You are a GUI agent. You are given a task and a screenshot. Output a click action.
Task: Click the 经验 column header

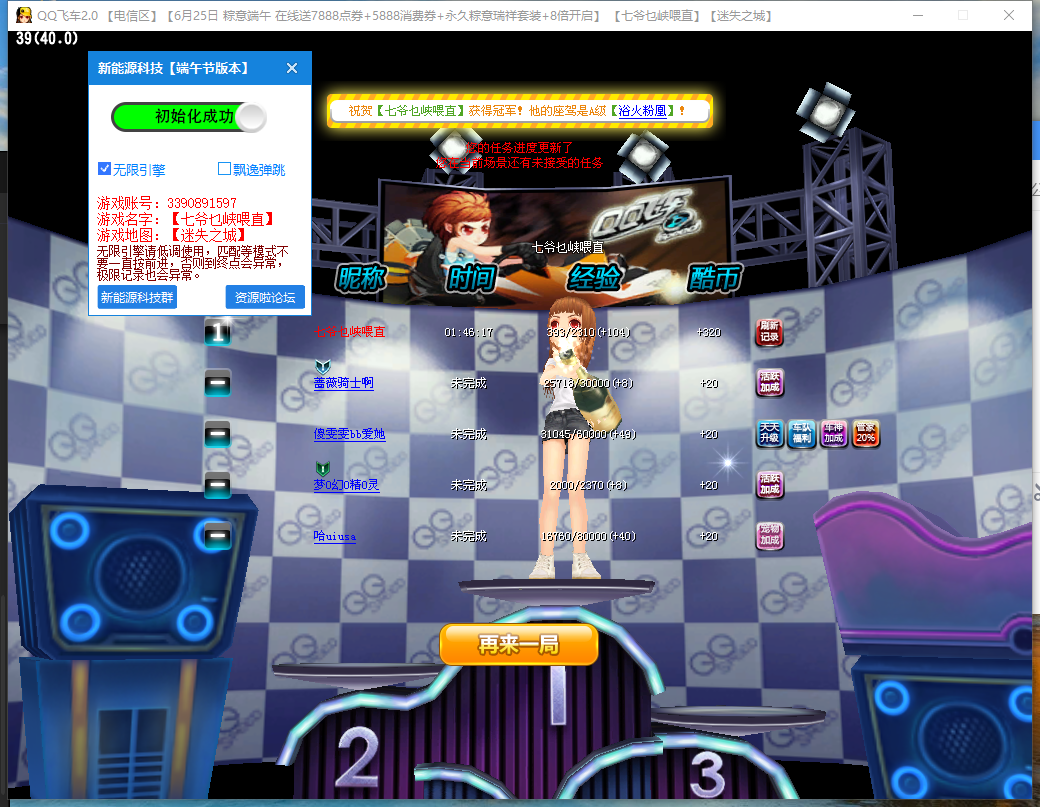tap(594, 278)
